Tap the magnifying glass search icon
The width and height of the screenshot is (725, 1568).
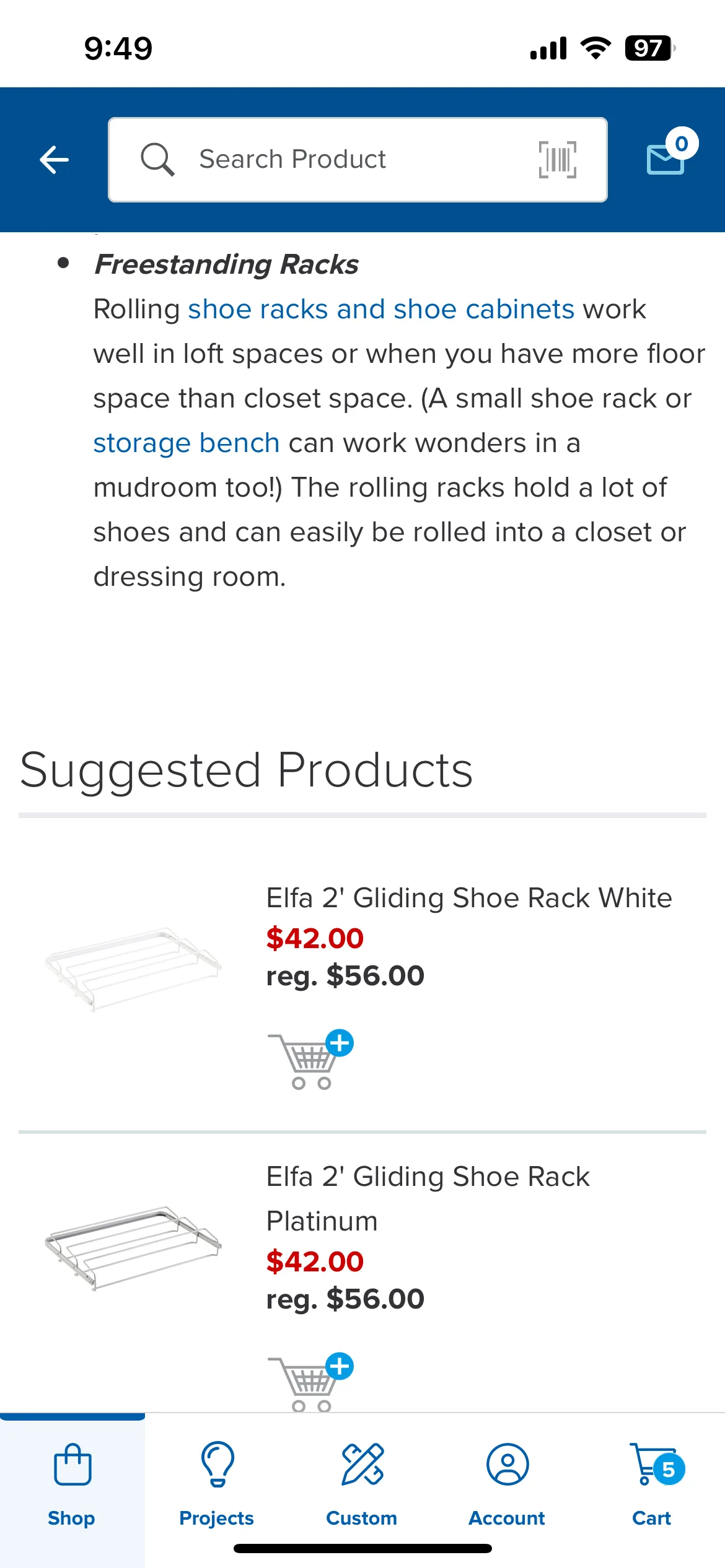(x=157, y=160)
